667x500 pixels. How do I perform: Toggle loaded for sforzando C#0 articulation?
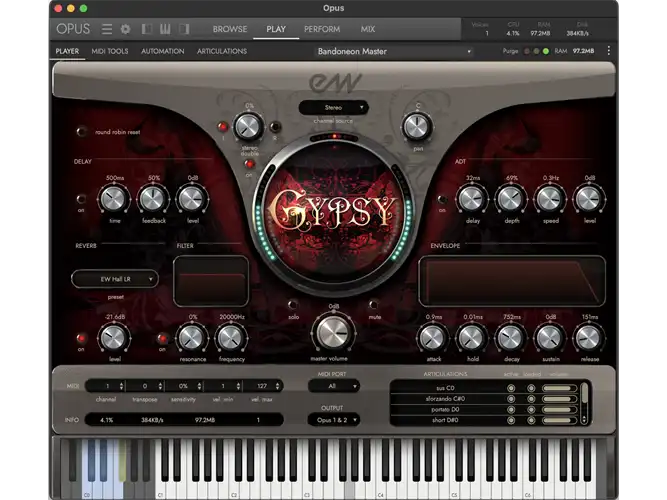point(531,399)
